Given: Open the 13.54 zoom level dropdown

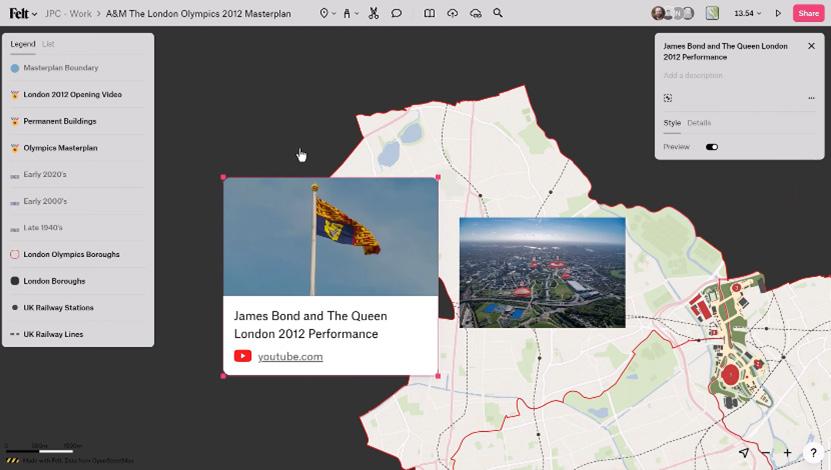Looking at the screenshot, I should coord(747,13).
